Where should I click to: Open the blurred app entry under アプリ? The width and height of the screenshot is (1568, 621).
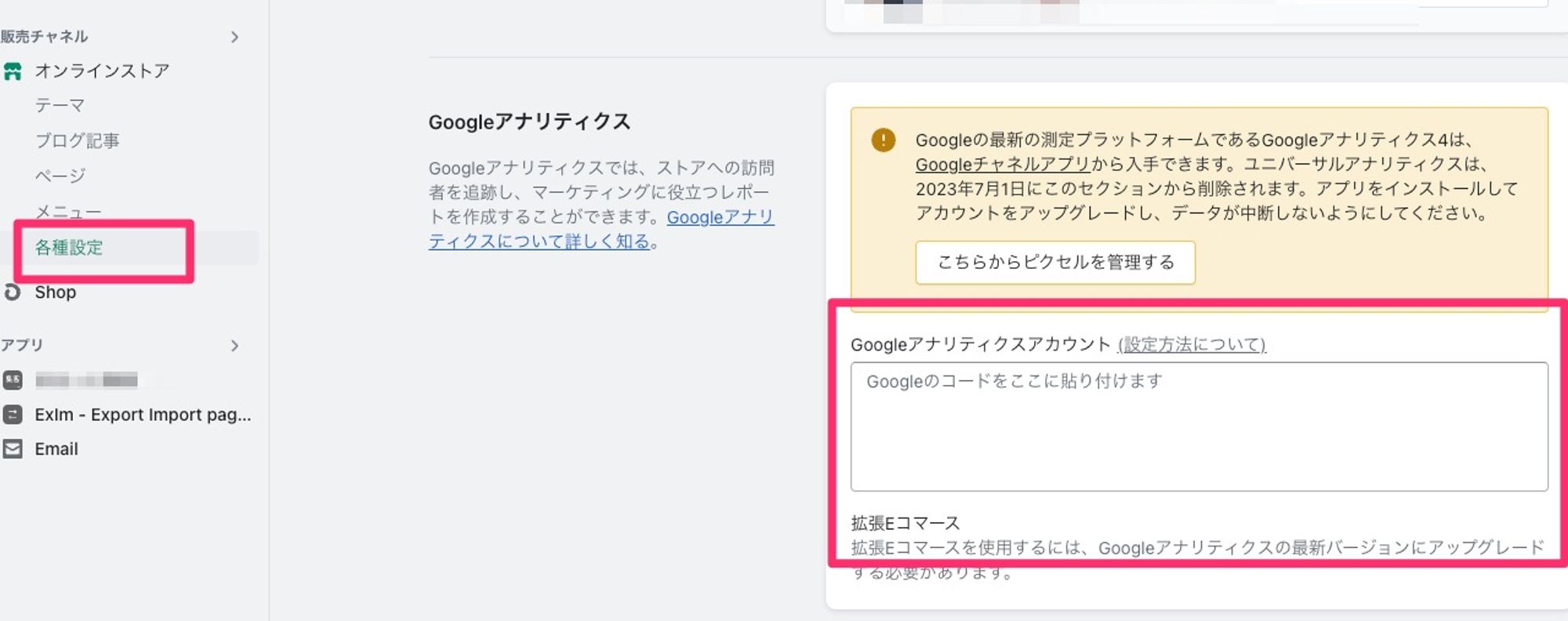pos(86,380)
